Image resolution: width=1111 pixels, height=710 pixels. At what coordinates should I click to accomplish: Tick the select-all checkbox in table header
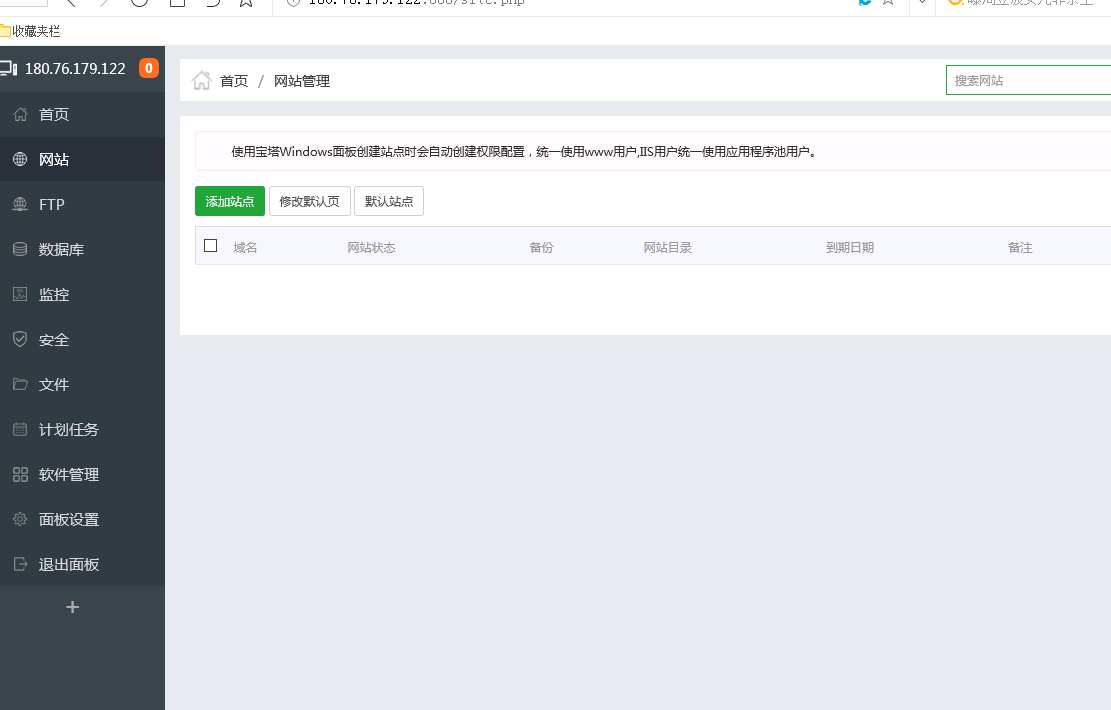tap(210, 245)
